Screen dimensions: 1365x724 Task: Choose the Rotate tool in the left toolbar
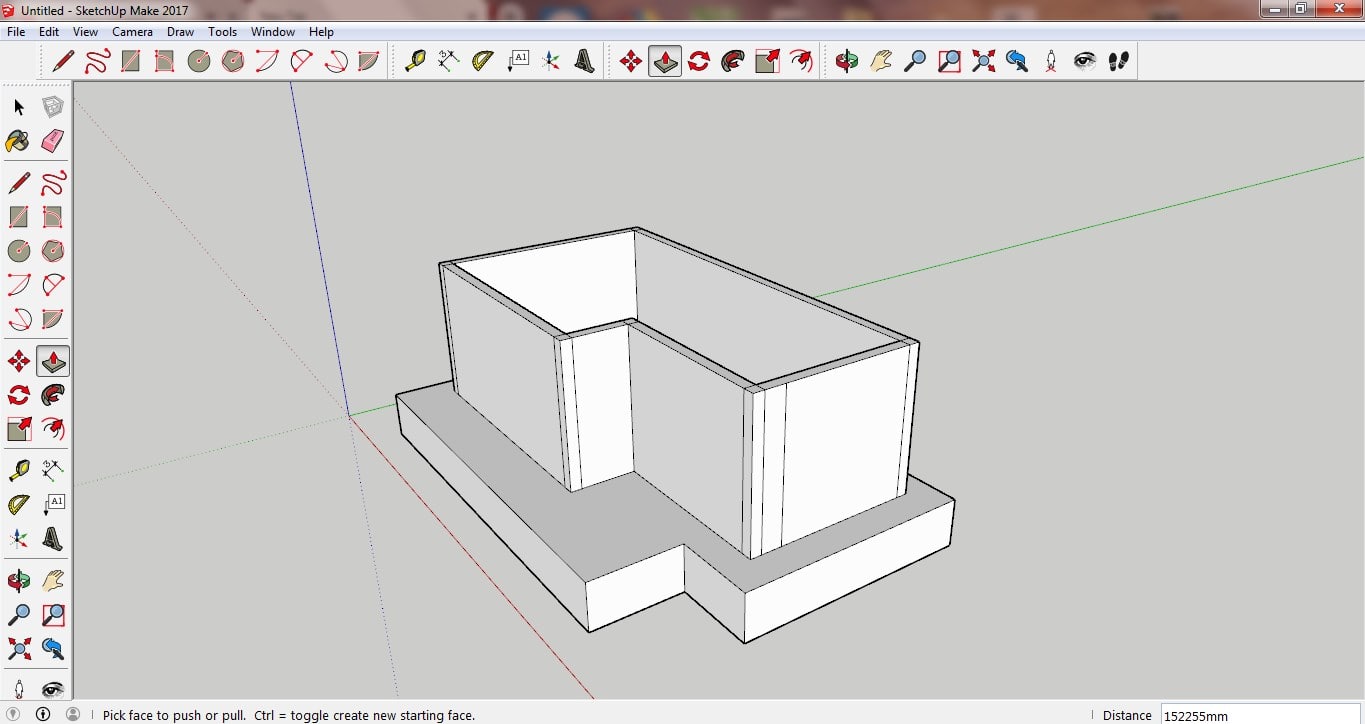[x=19, y=395]
